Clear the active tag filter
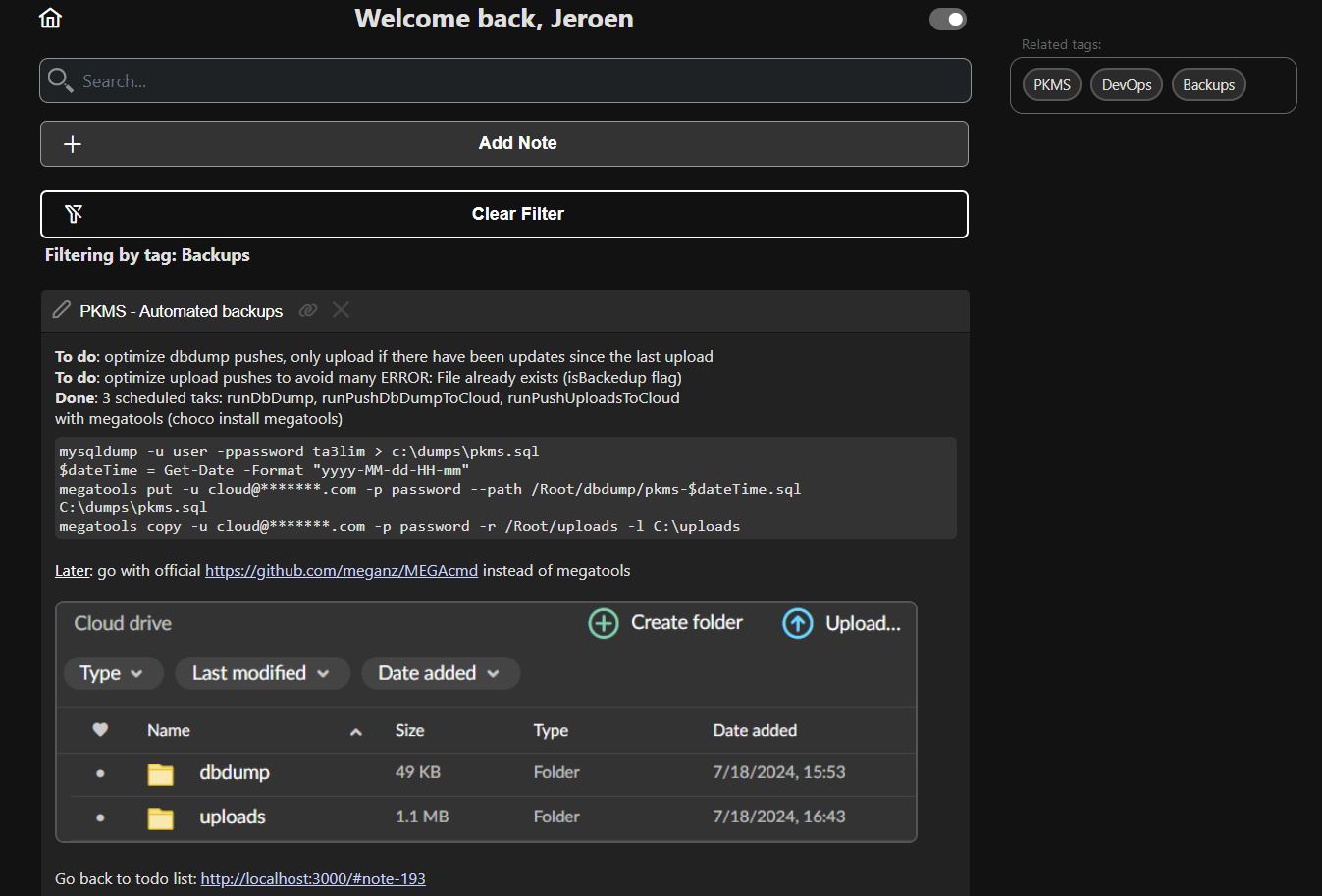This screenshot has width=1322, height=896. pos(504,214)
